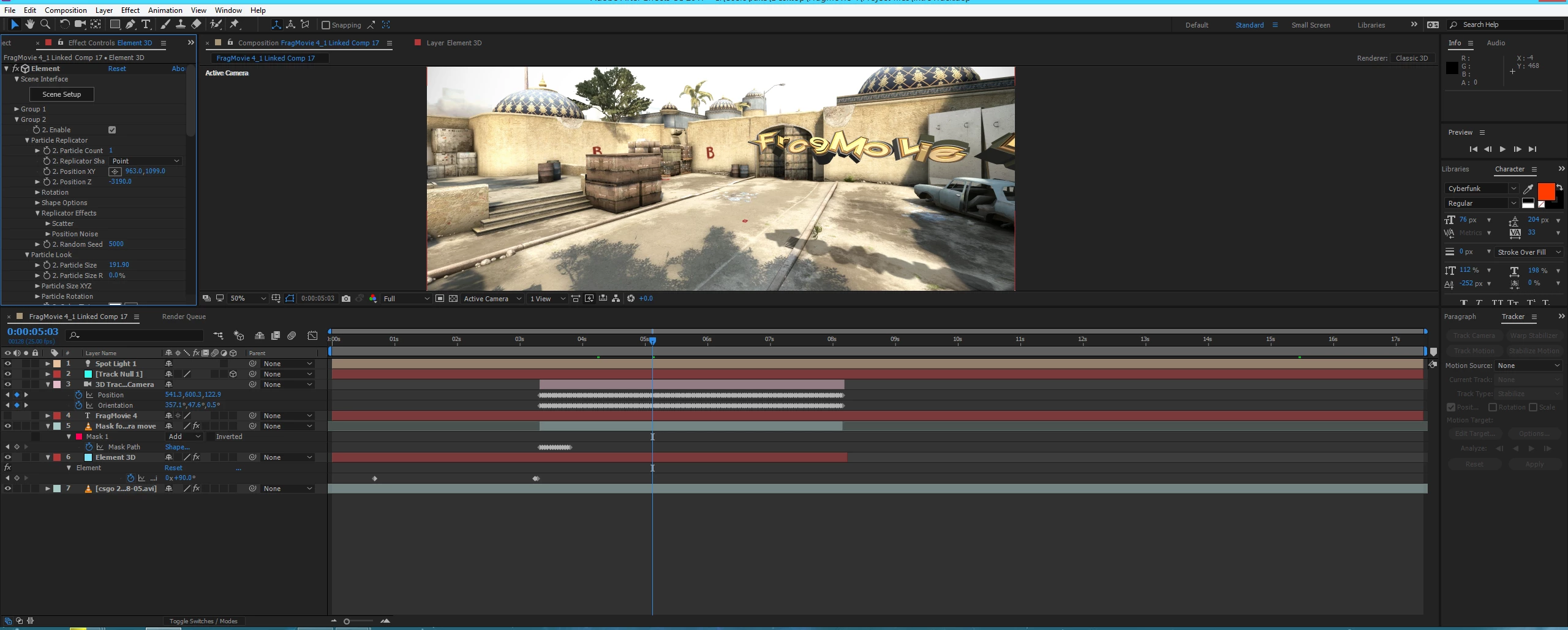Click Reset link for Element effect
Screen dimensions: 1568x630
pos(117,69)
